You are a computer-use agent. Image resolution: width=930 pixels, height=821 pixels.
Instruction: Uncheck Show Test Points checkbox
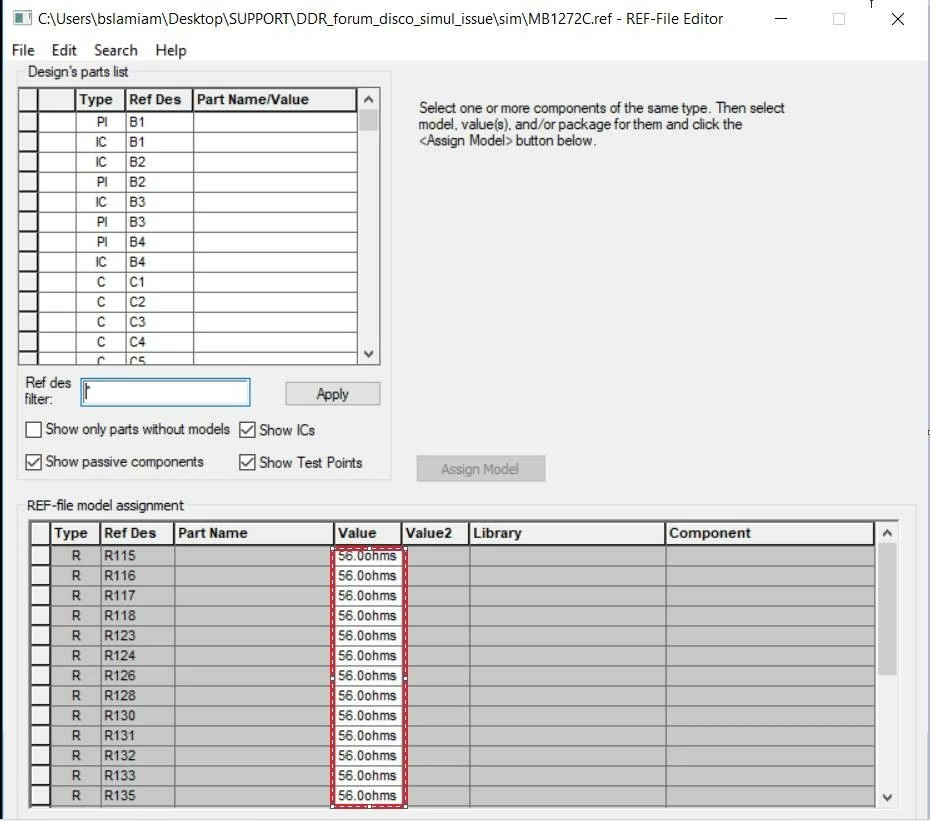[x=247, y=462]
